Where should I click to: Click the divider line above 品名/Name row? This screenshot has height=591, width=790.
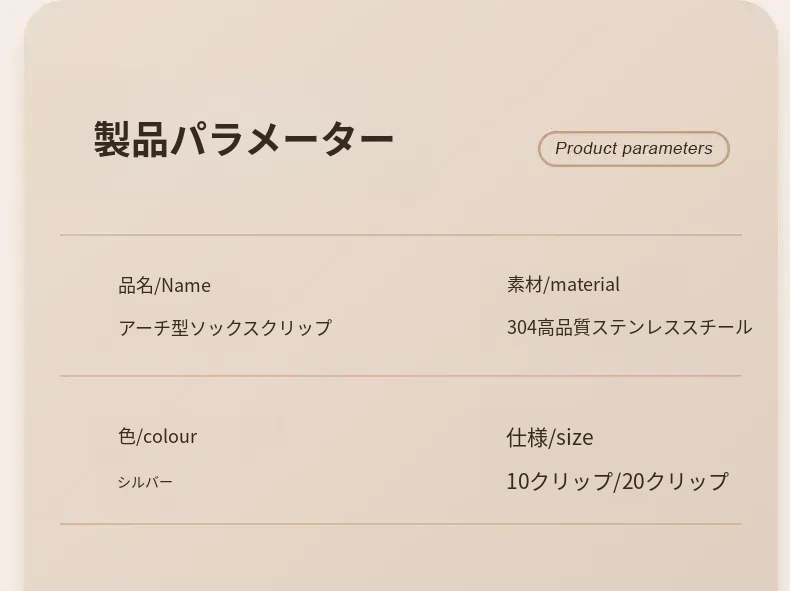click(x=400, y=235)
